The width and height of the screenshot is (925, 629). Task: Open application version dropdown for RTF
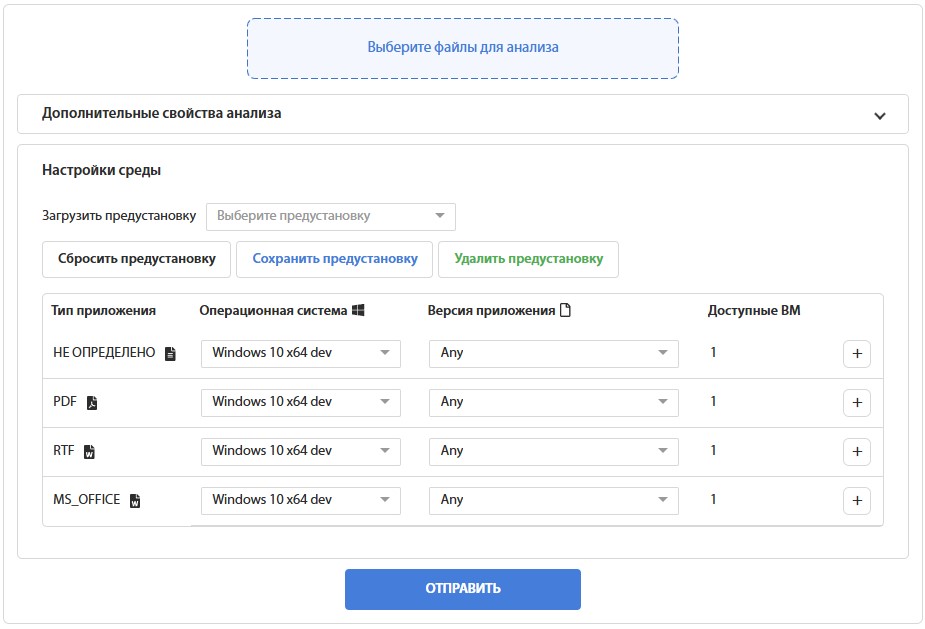[553, 452]
